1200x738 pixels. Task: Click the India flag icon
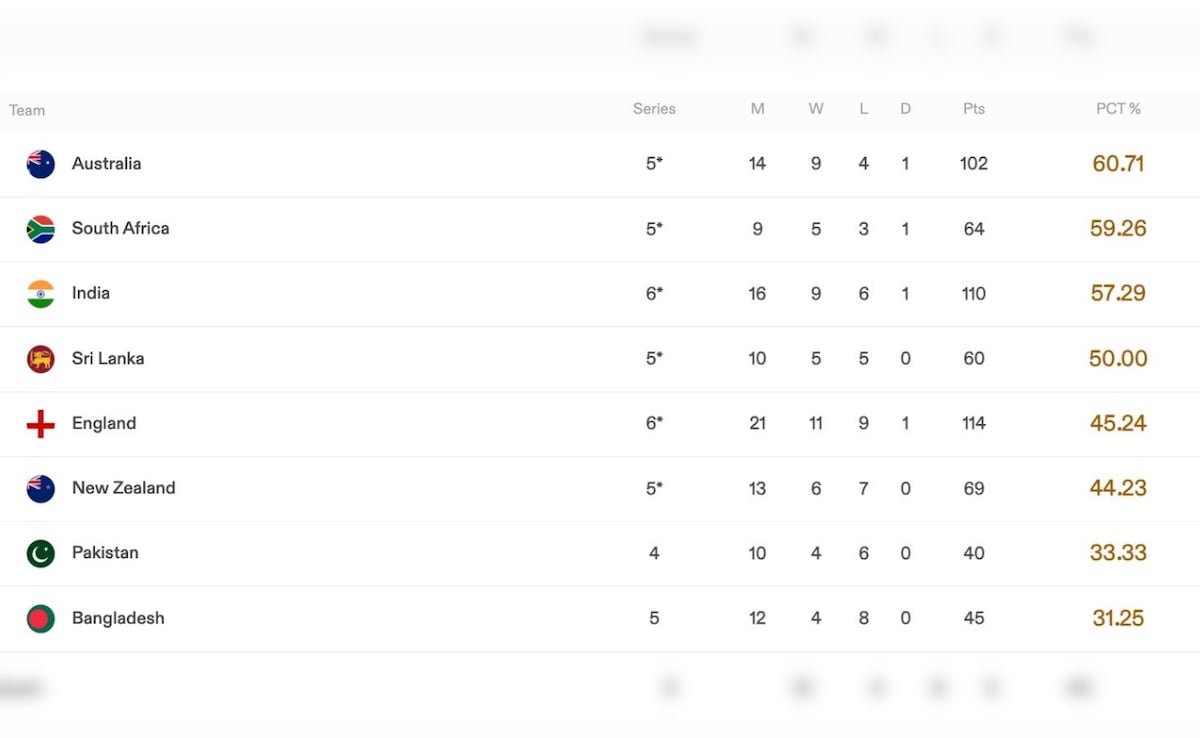[x=41, y=294]
